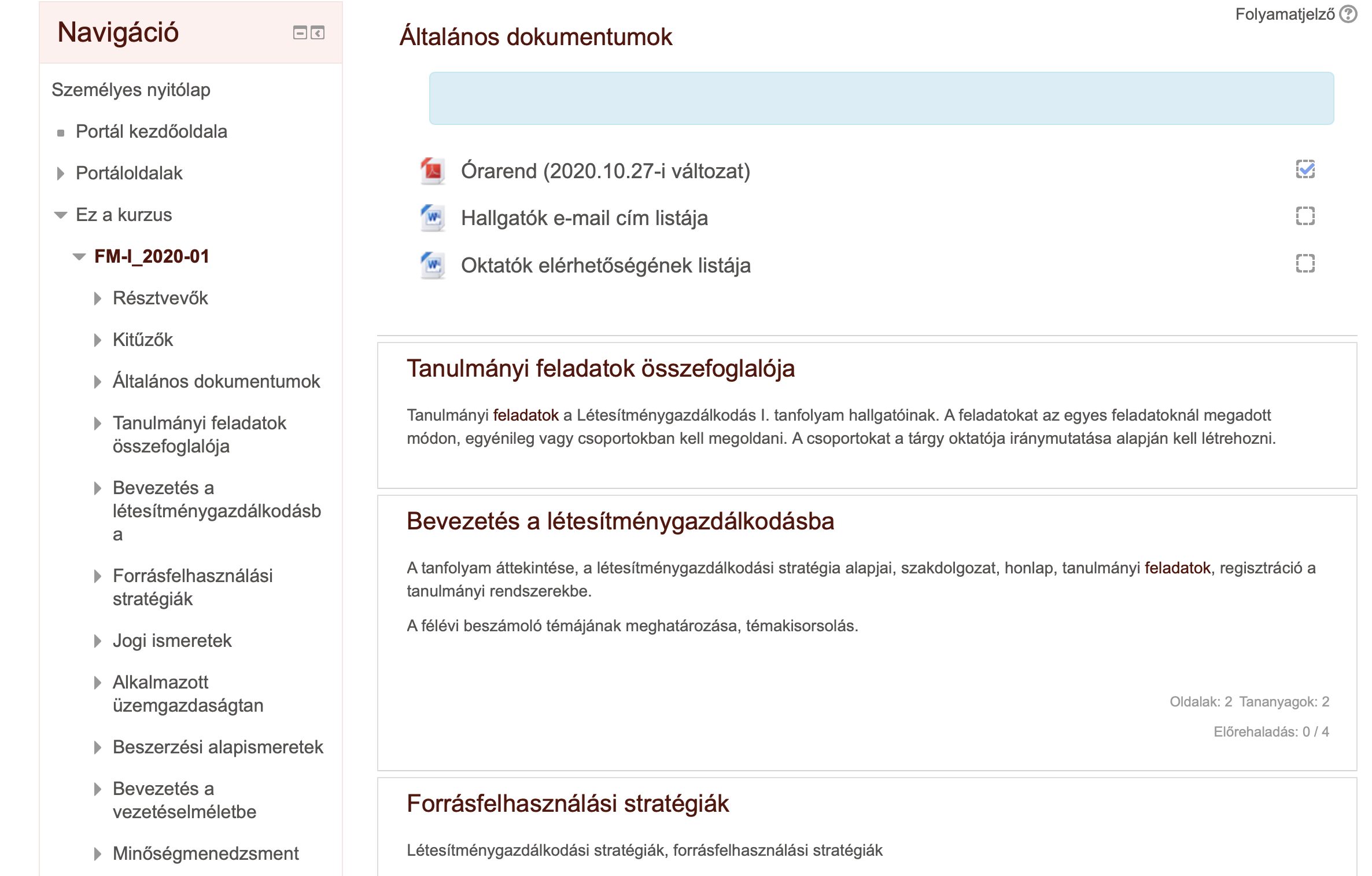Open Oktatók elérhetőségének listája document
This screenshot has width=1372, height=876.
tap(606, 266)
